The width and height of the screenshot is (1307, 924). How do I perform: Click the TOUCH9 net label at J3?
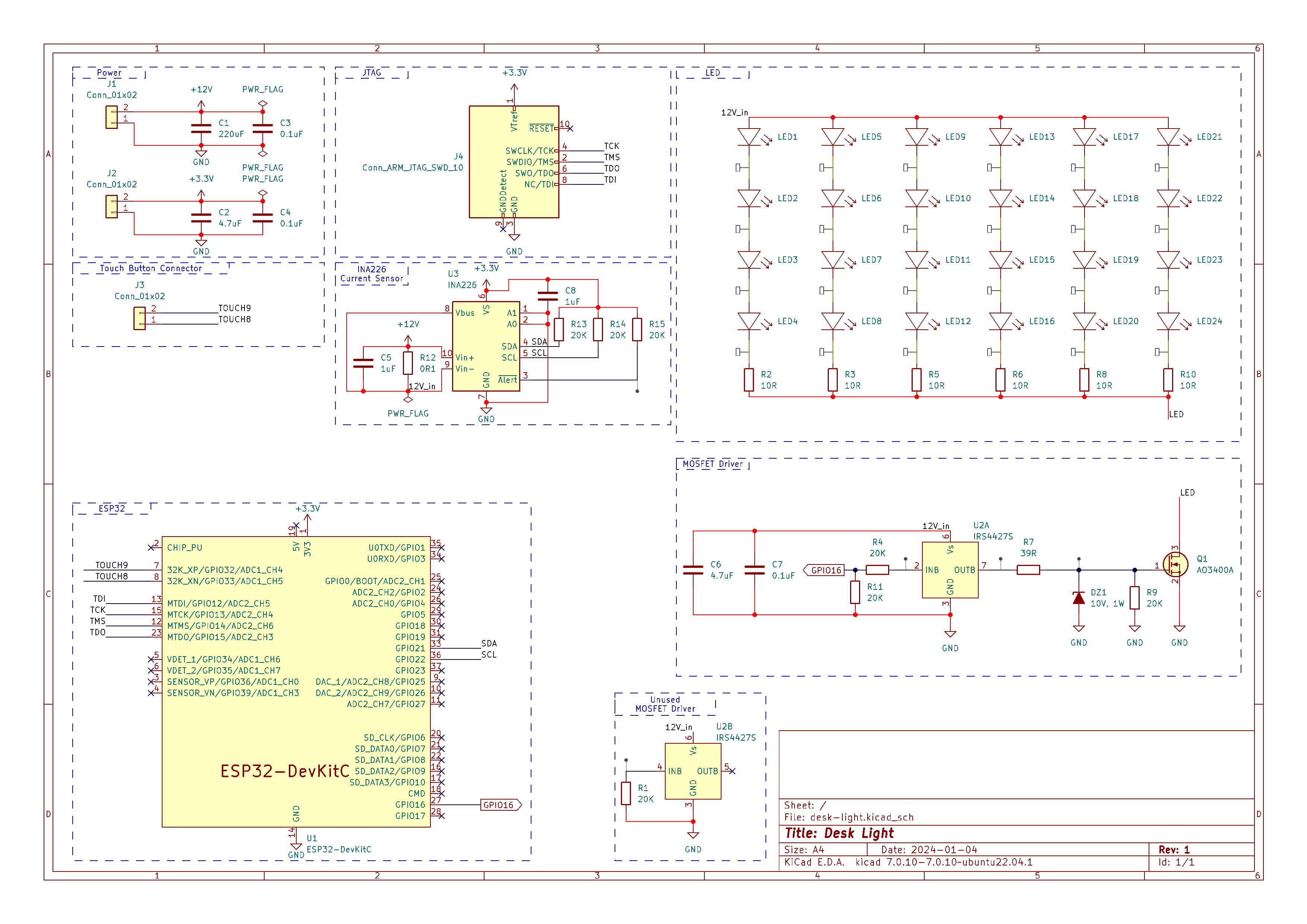coord(234,308)
